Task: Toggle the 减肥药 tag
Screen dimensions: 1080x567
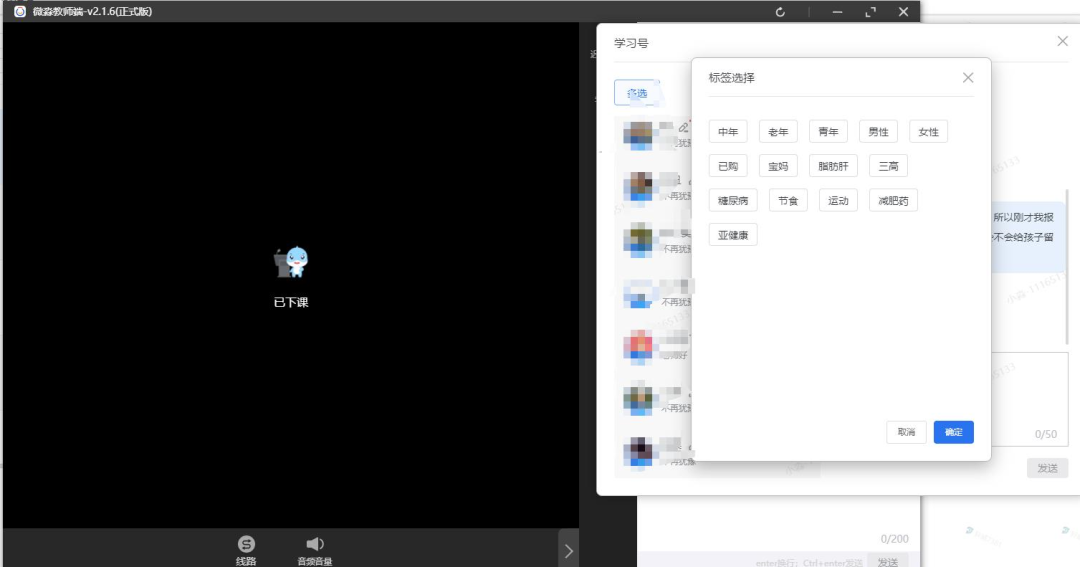Action: 893,200
